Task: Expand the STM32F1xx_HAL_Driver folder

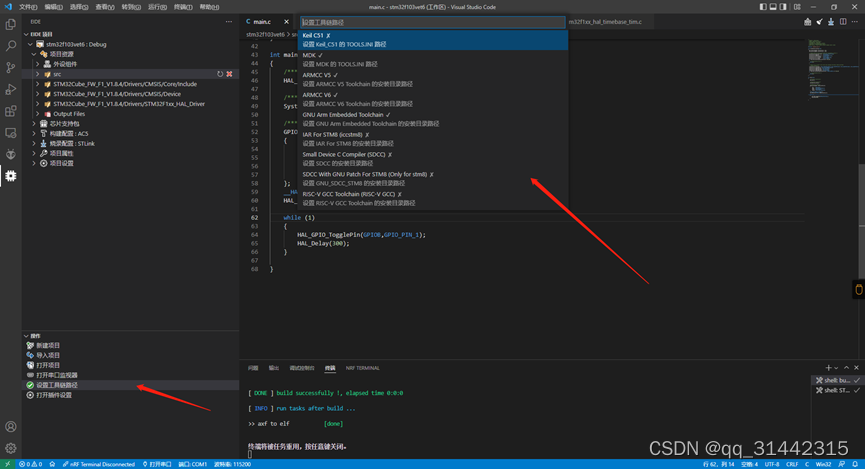Action: tap(38, 104)
